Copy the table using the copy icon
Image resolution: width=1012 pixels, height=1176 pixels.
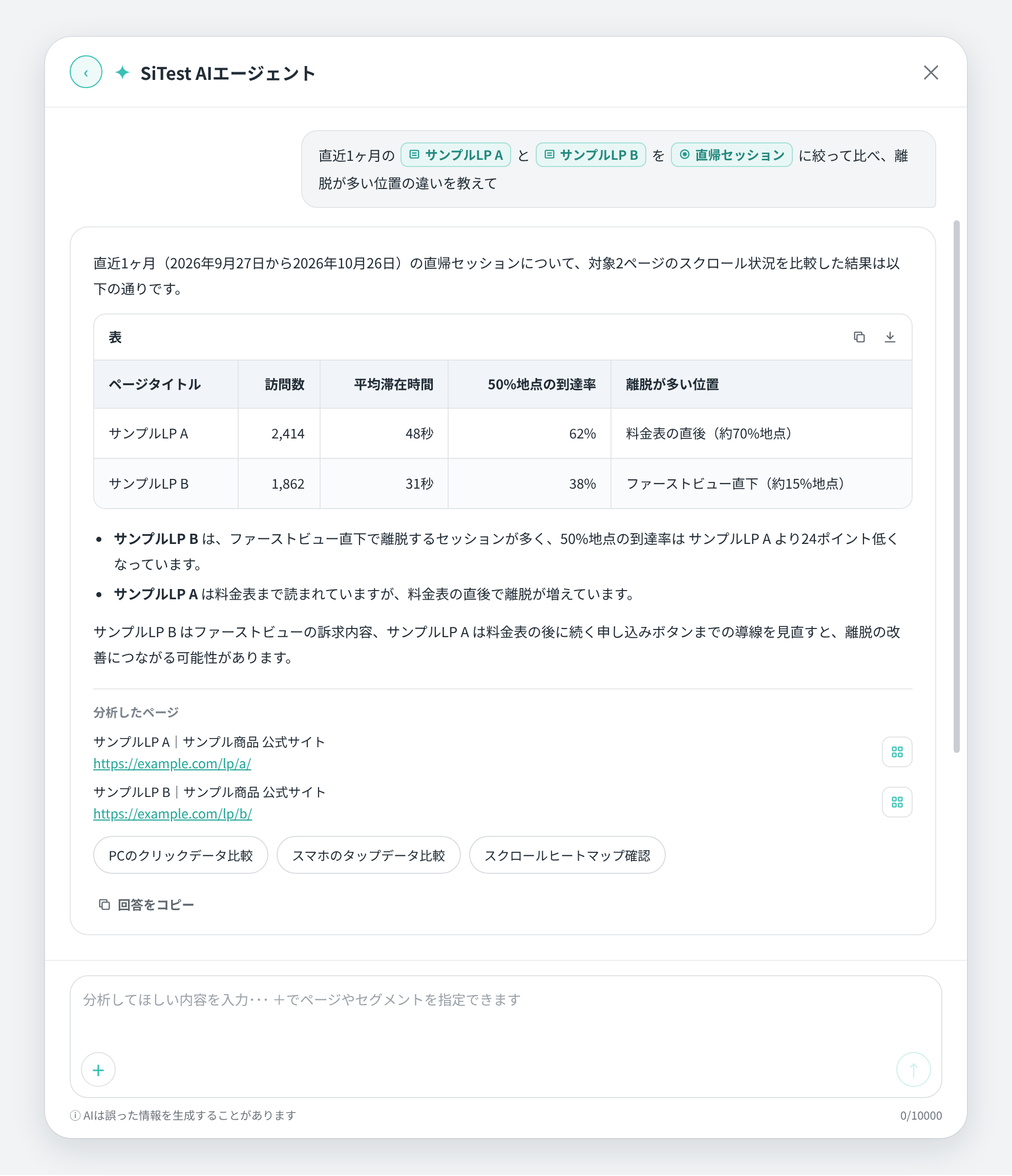[x=859, y=337]
